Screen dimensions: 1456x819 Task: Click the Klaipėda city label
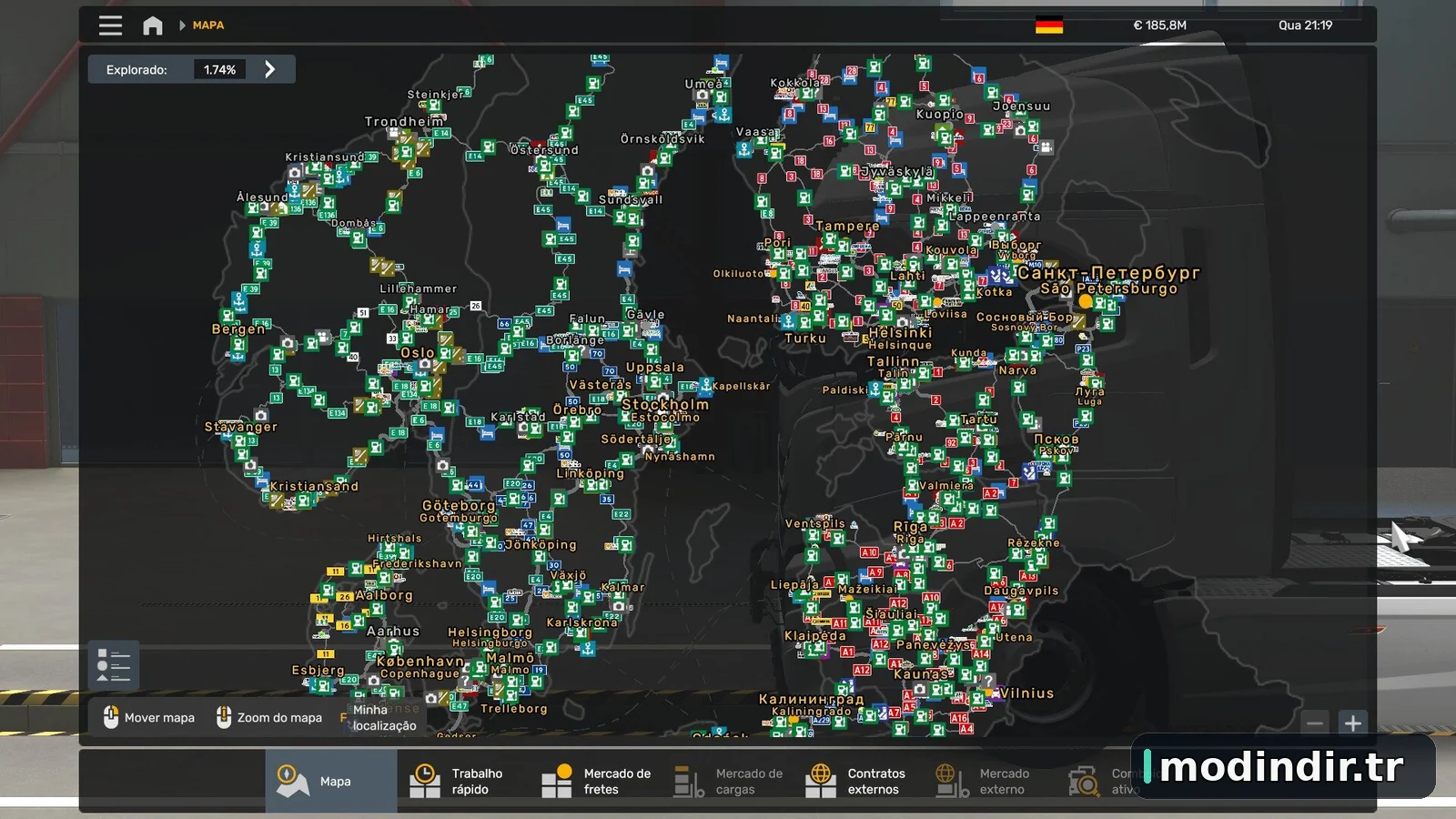[815, 635]
